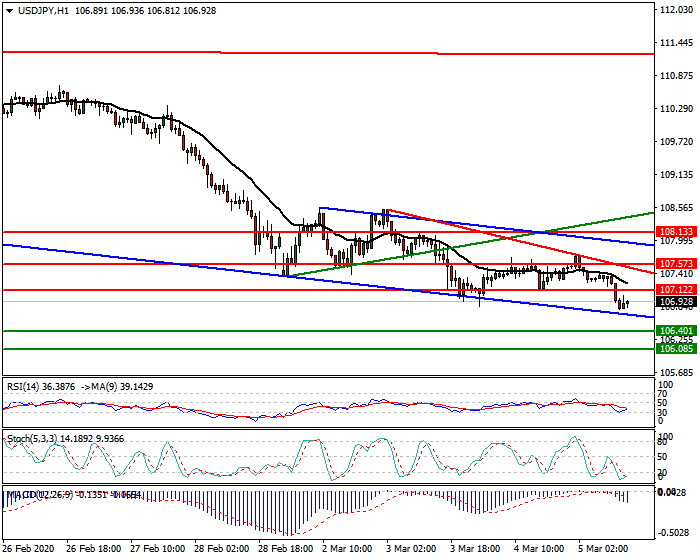Click the 108.133 red price label

[676, 232]
